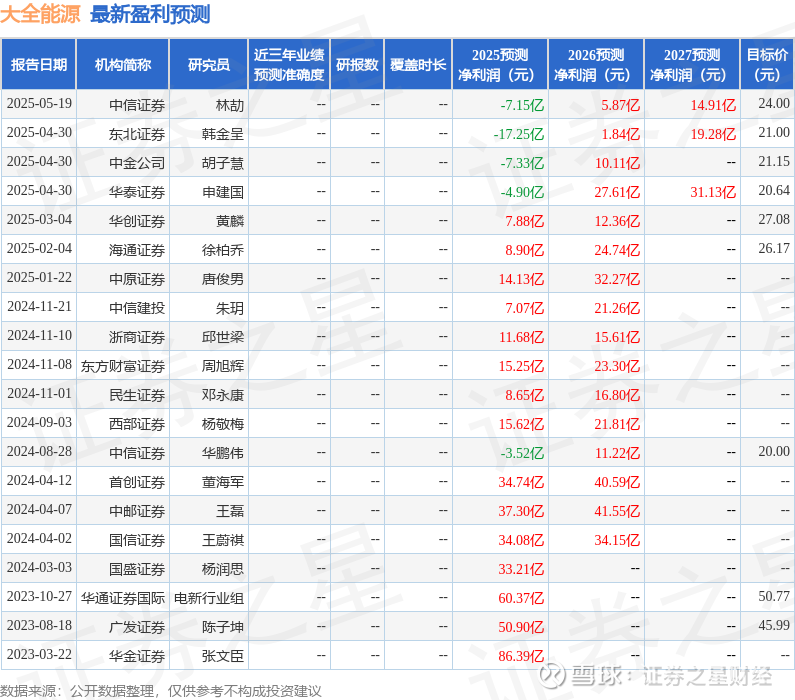
Task: Select the 2025预测净利润 column header
Action: pos(500,64)
